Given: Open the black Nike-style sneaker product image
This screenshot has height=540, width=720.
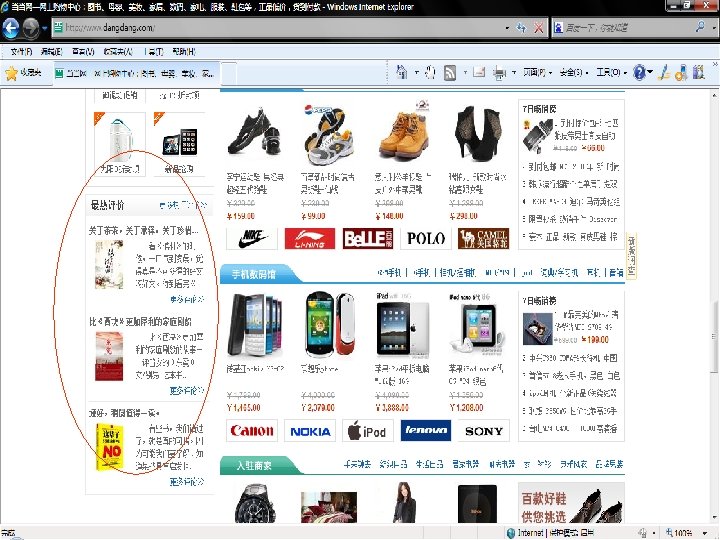Looking at the screenshot, I should [254, 133].
